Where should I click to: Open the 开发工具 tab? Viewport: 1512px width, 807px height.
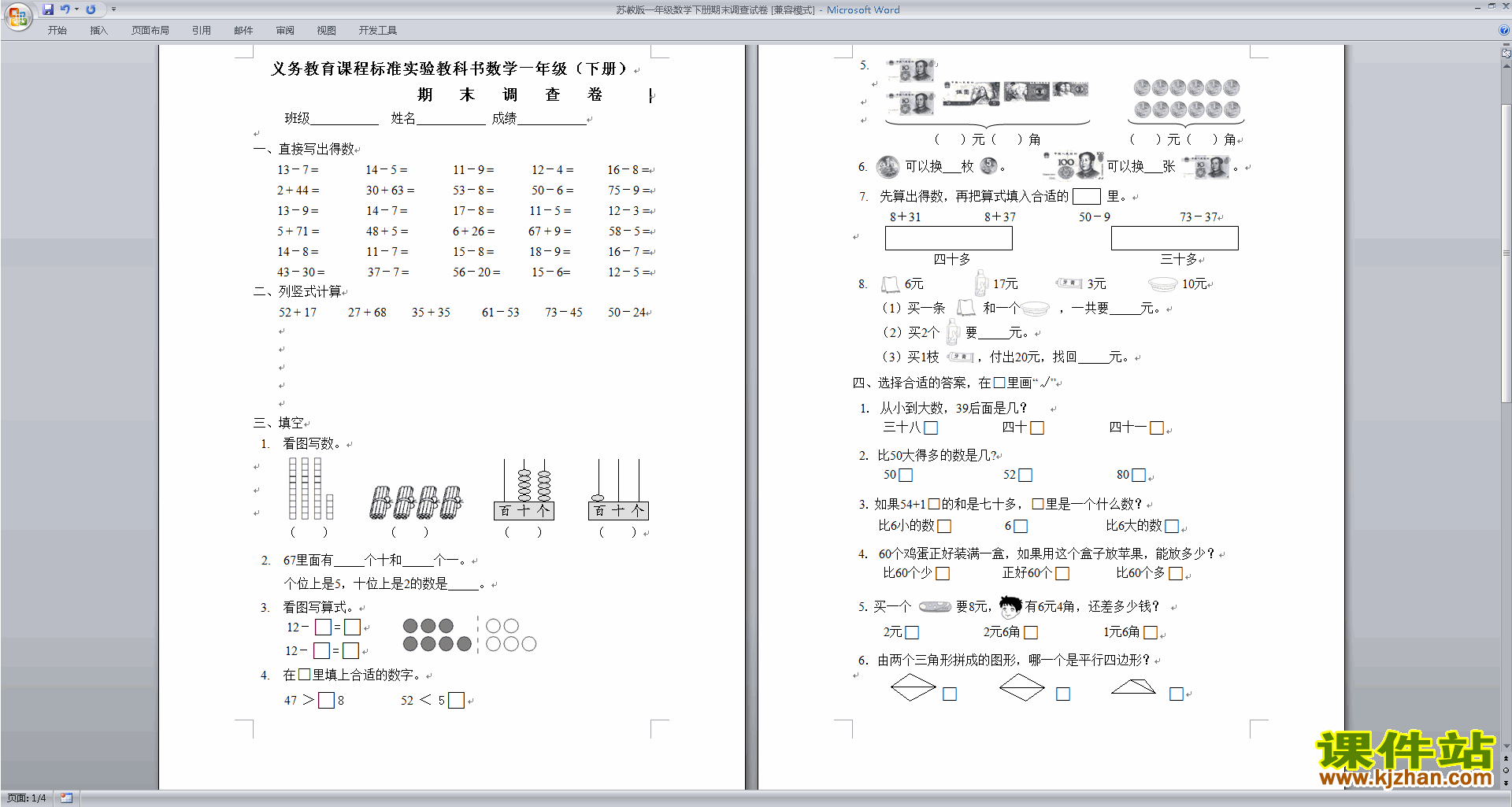[377, 31]
